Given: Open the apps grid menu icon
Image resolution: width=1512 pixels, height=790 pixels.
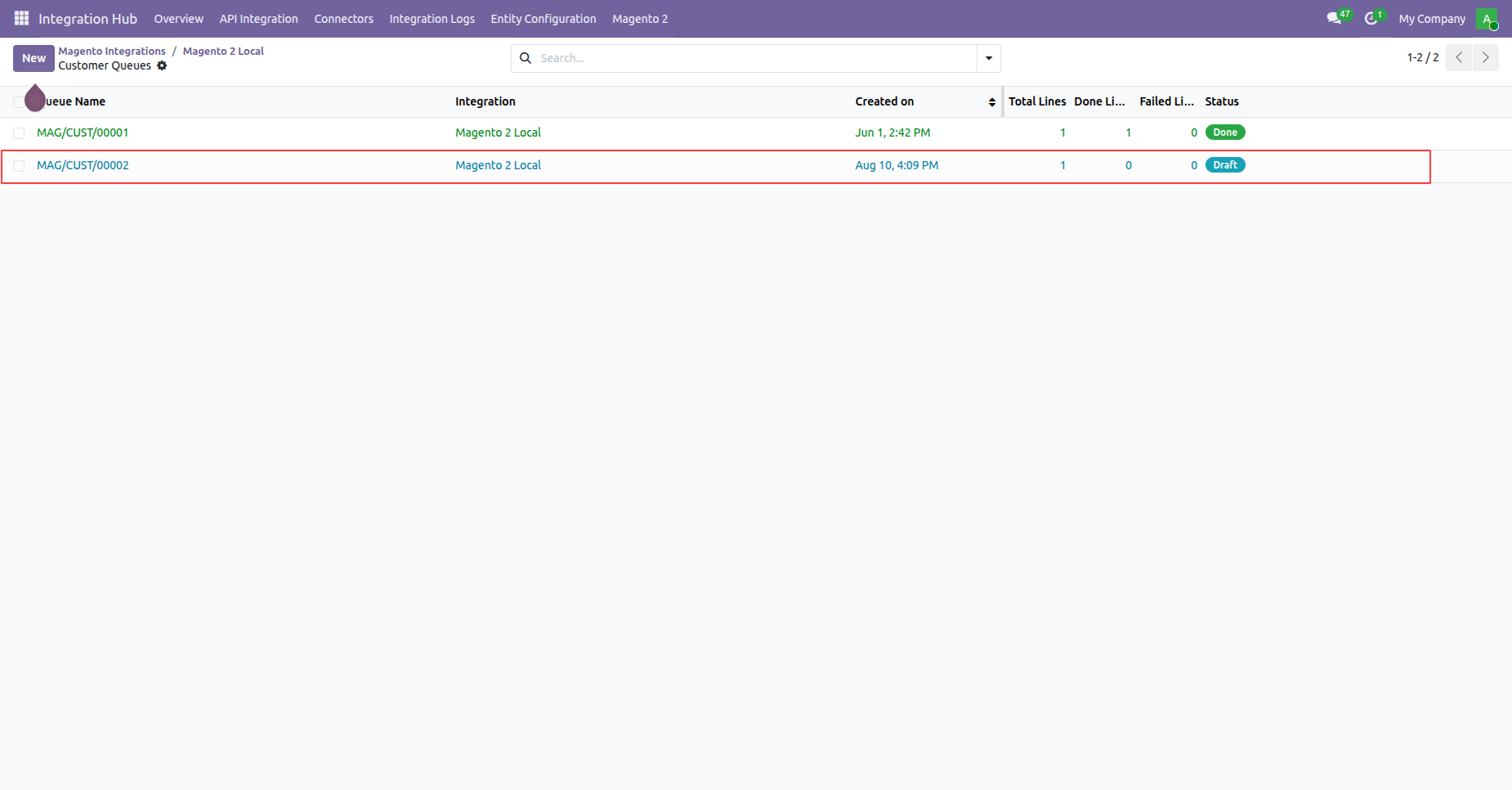Looking at the screenshot, I should (21, 18).
